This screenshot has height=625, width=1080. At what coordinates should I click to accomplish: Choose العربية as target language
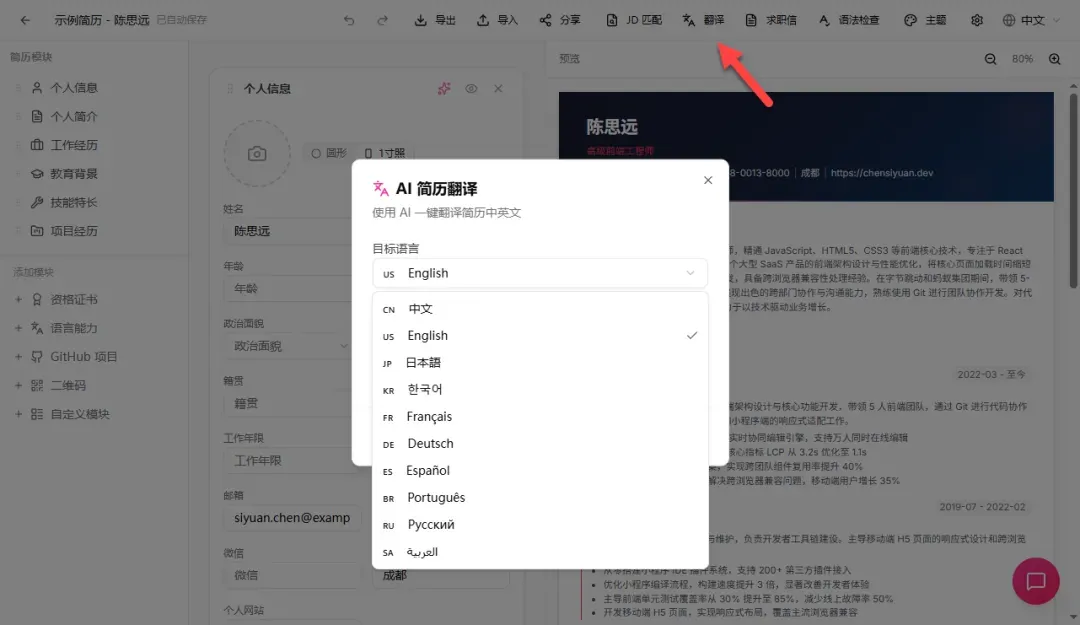click(540, 552)
